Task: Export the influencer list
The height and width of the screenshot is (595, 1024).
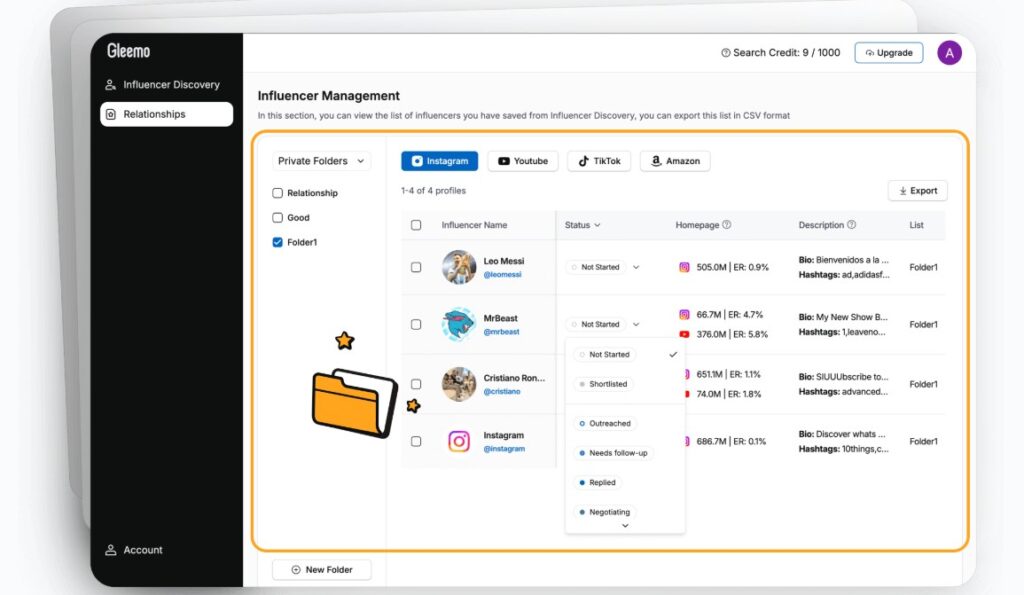Action: [x=918, y=191]
